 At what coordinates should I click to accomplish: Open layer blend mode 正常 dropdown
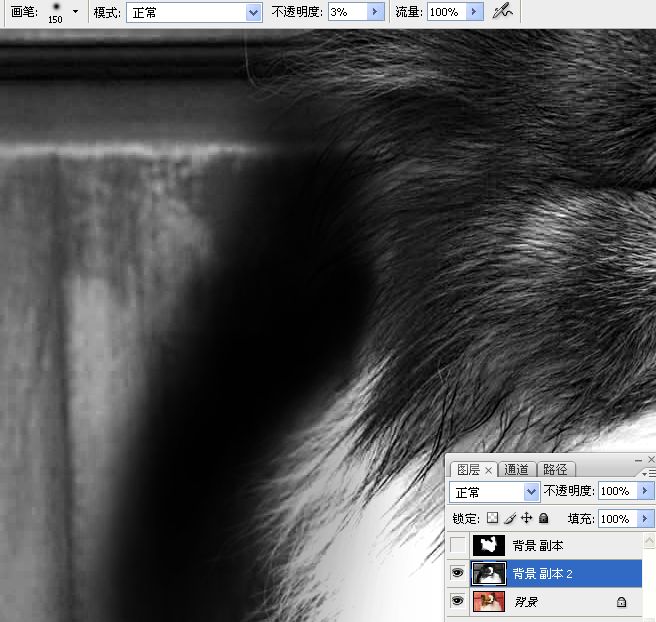(x=531, y=492)
